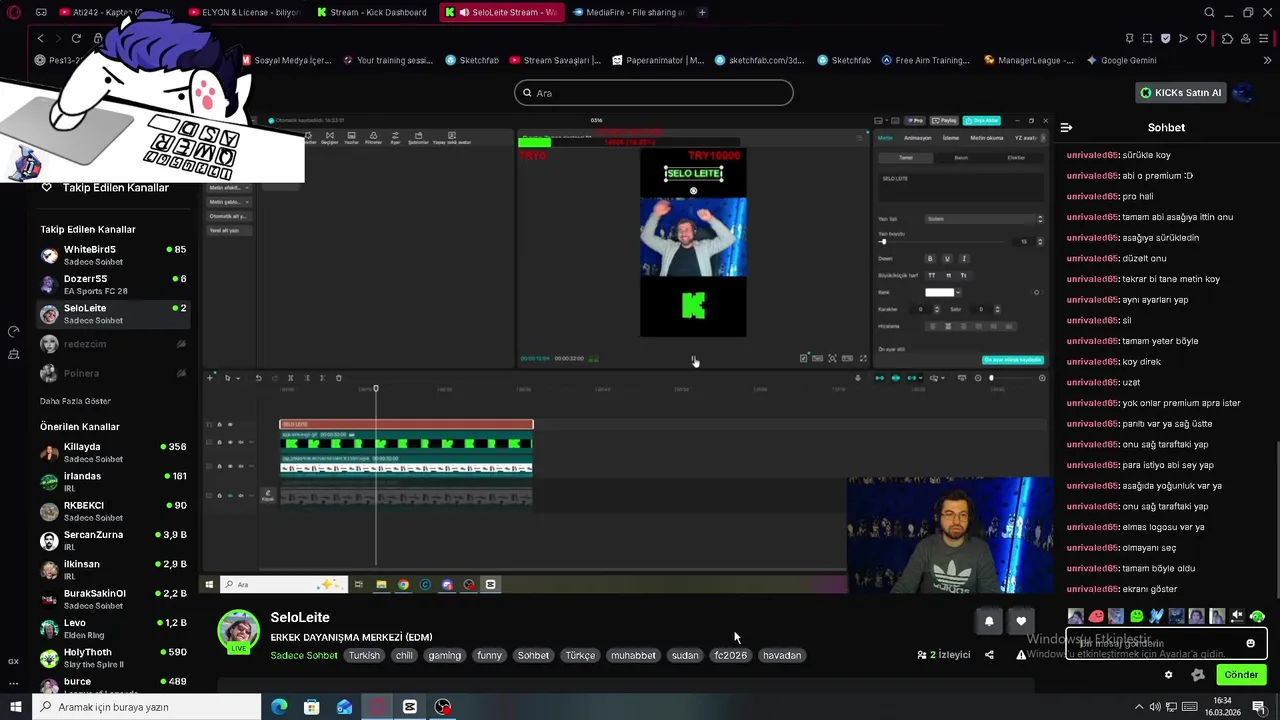This screenshot has height=720, width=1280.
Task: Show hidden icons in the system tray
Action: (x=1140, y=707)
